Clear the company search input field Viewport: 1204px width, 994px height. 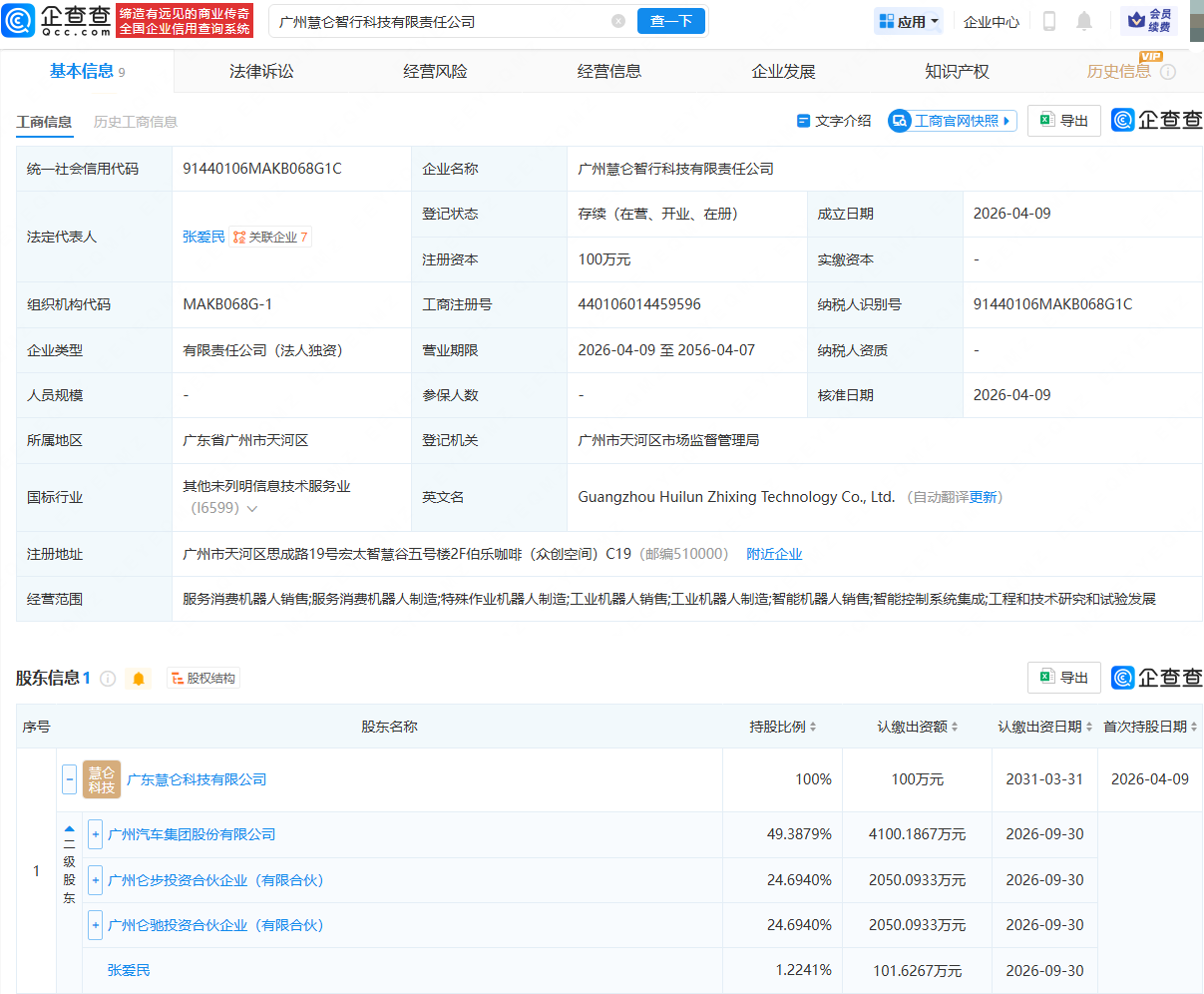coord(618,20)
